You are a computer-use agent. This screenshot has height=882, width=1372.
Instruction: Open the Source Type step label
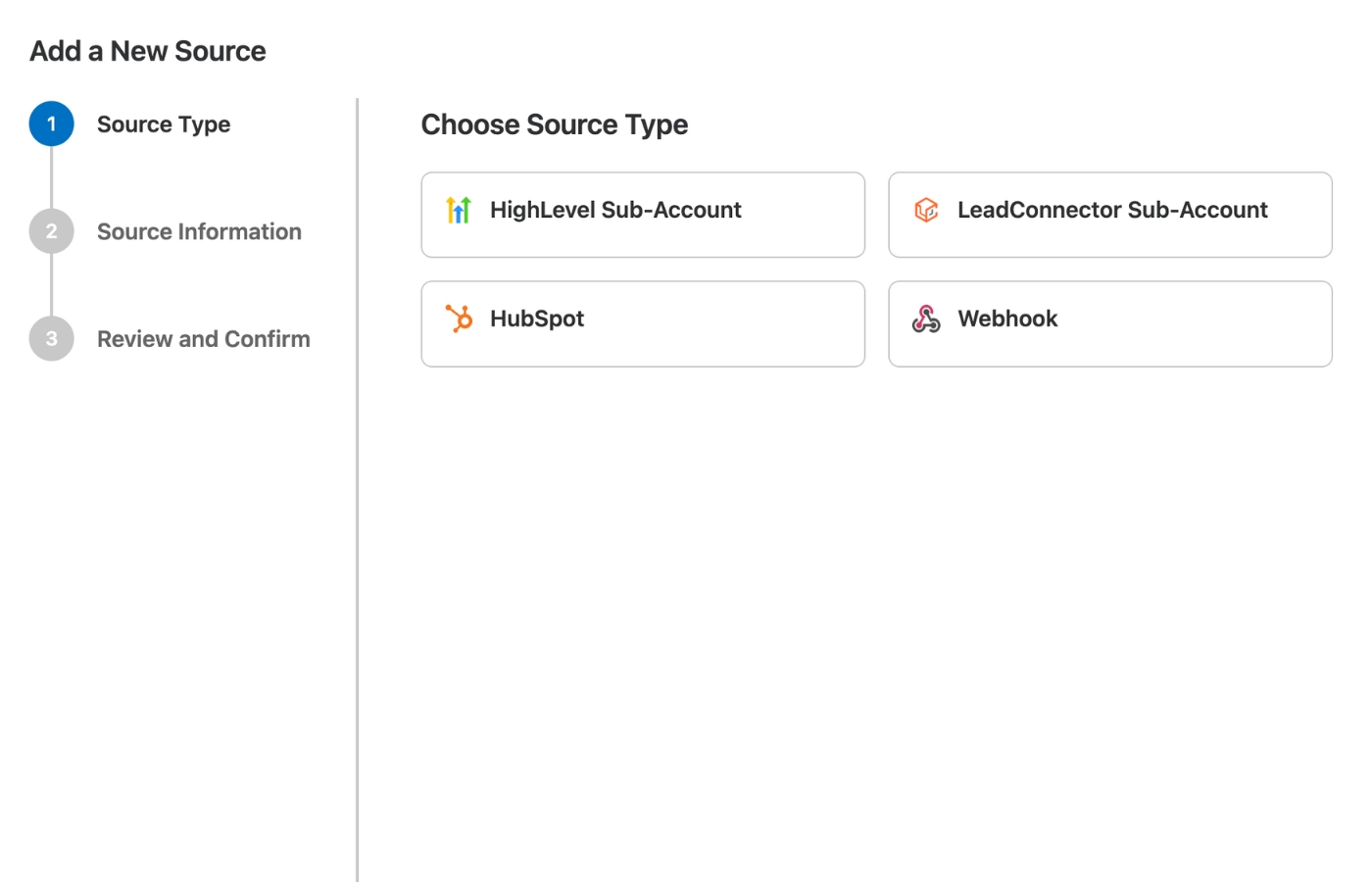point(164,124)
